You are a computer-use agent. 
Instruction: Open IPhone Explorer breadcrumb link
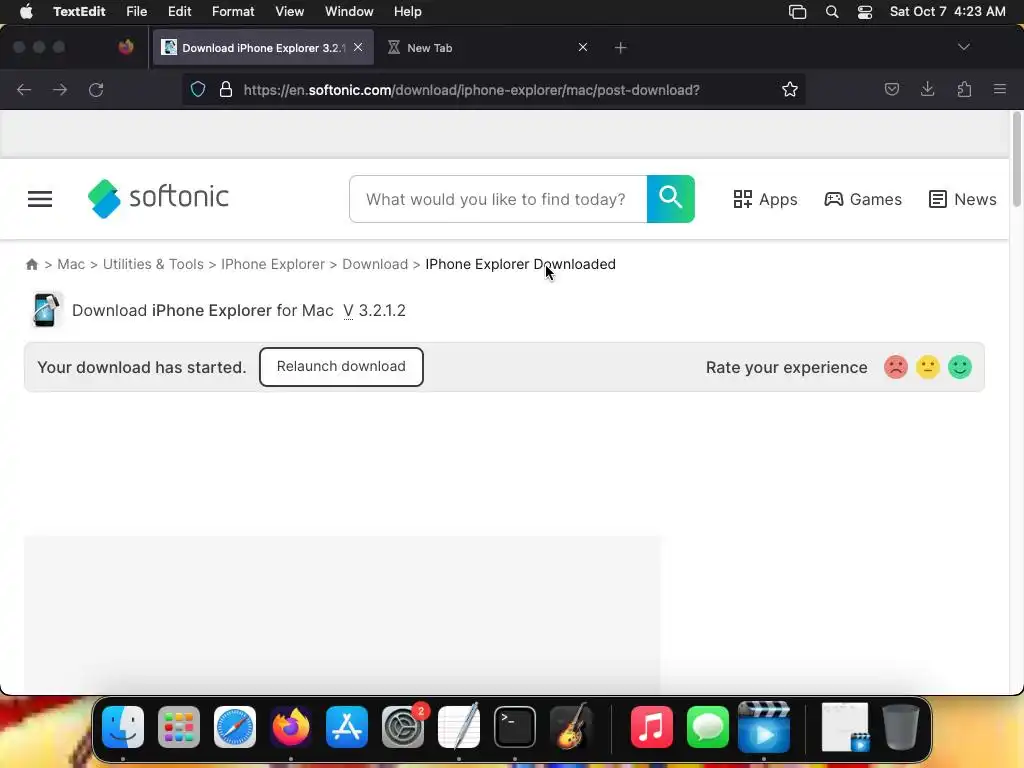point(273,264)
